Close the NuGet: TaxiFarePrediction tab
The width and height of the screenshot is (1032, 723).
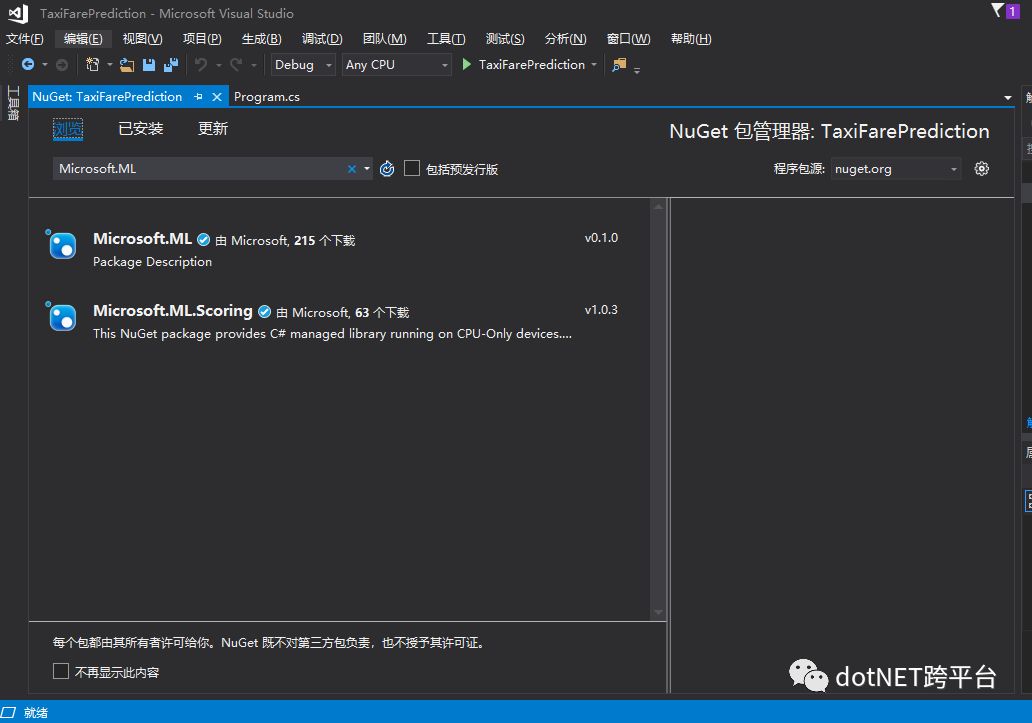(x=217, y=97)
